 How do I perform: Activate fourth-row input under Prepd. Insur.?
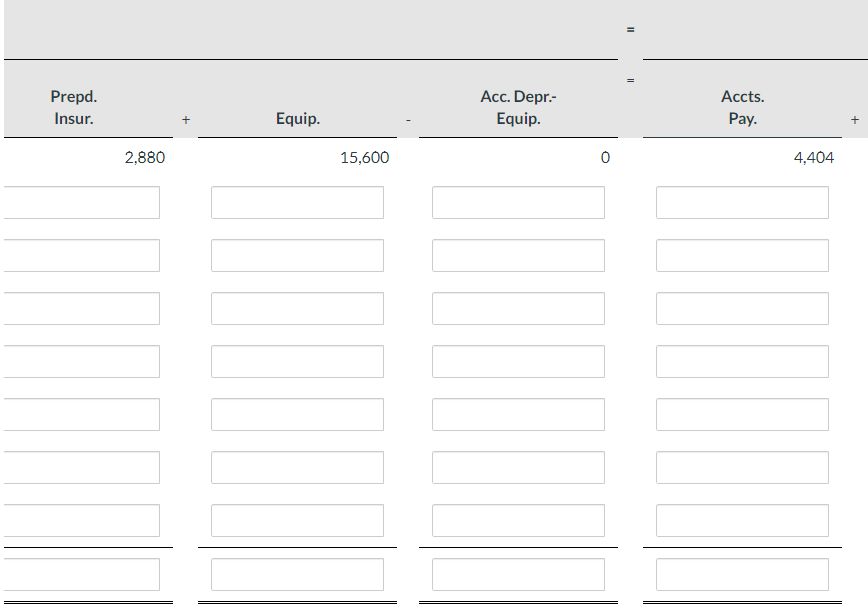(82, 361)
